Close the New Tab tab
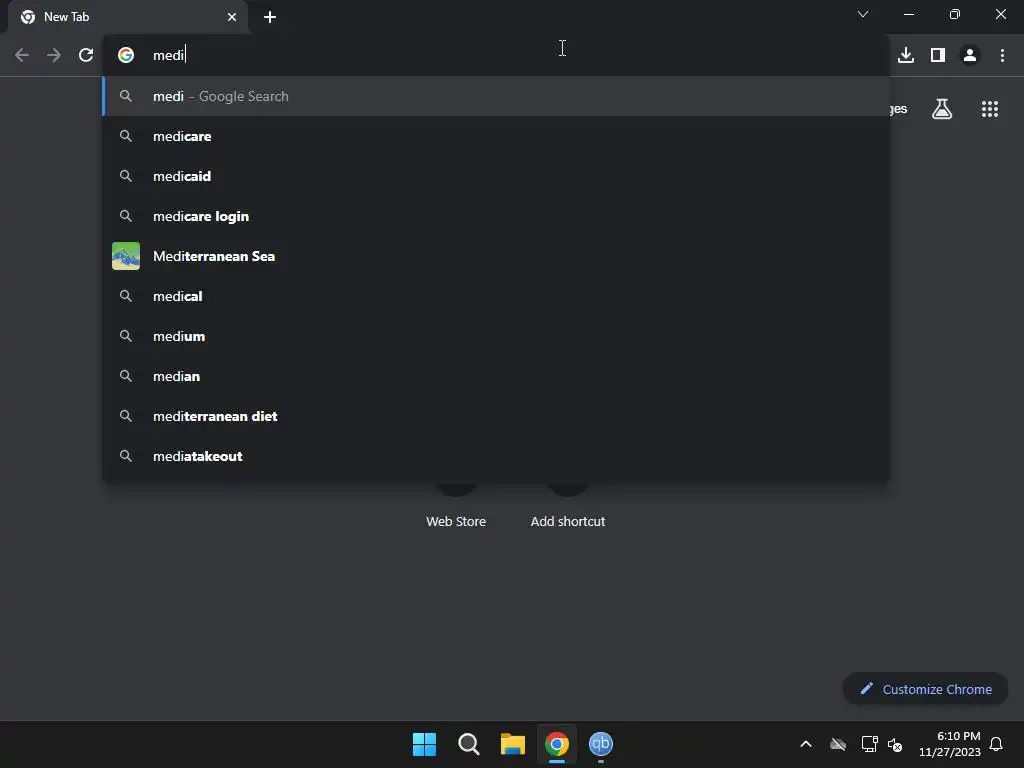Screen dimensions: 1024x768 (x=232, y=17)
